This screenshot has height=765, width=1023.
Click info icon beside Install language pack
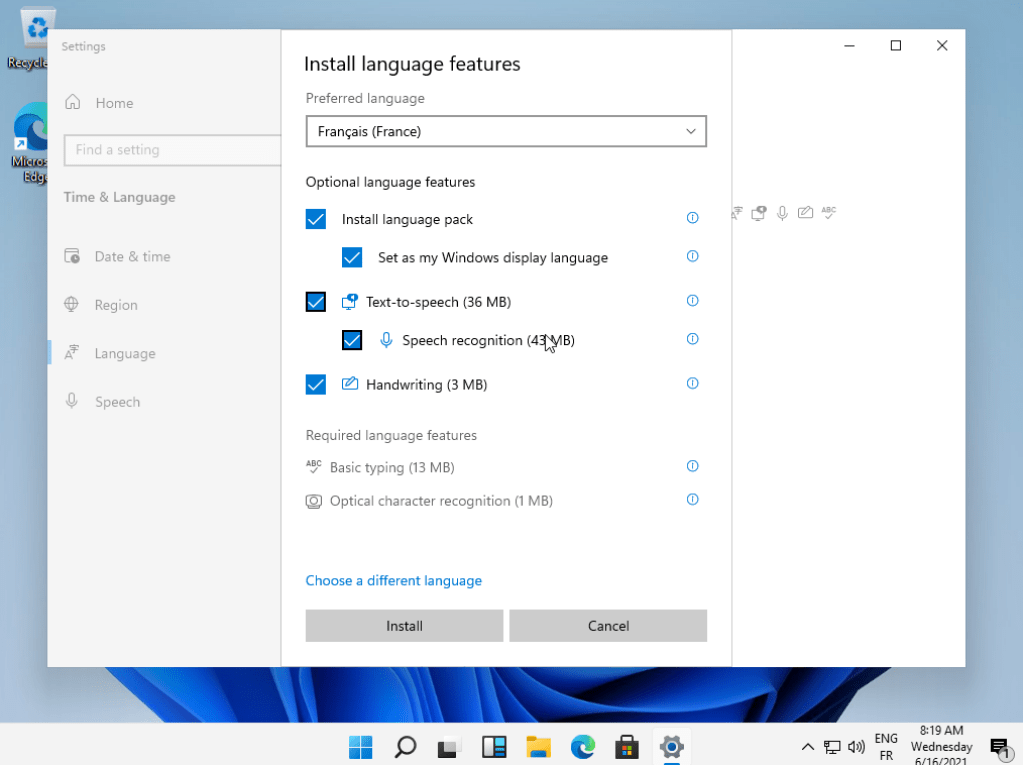(x=692, y=218)
